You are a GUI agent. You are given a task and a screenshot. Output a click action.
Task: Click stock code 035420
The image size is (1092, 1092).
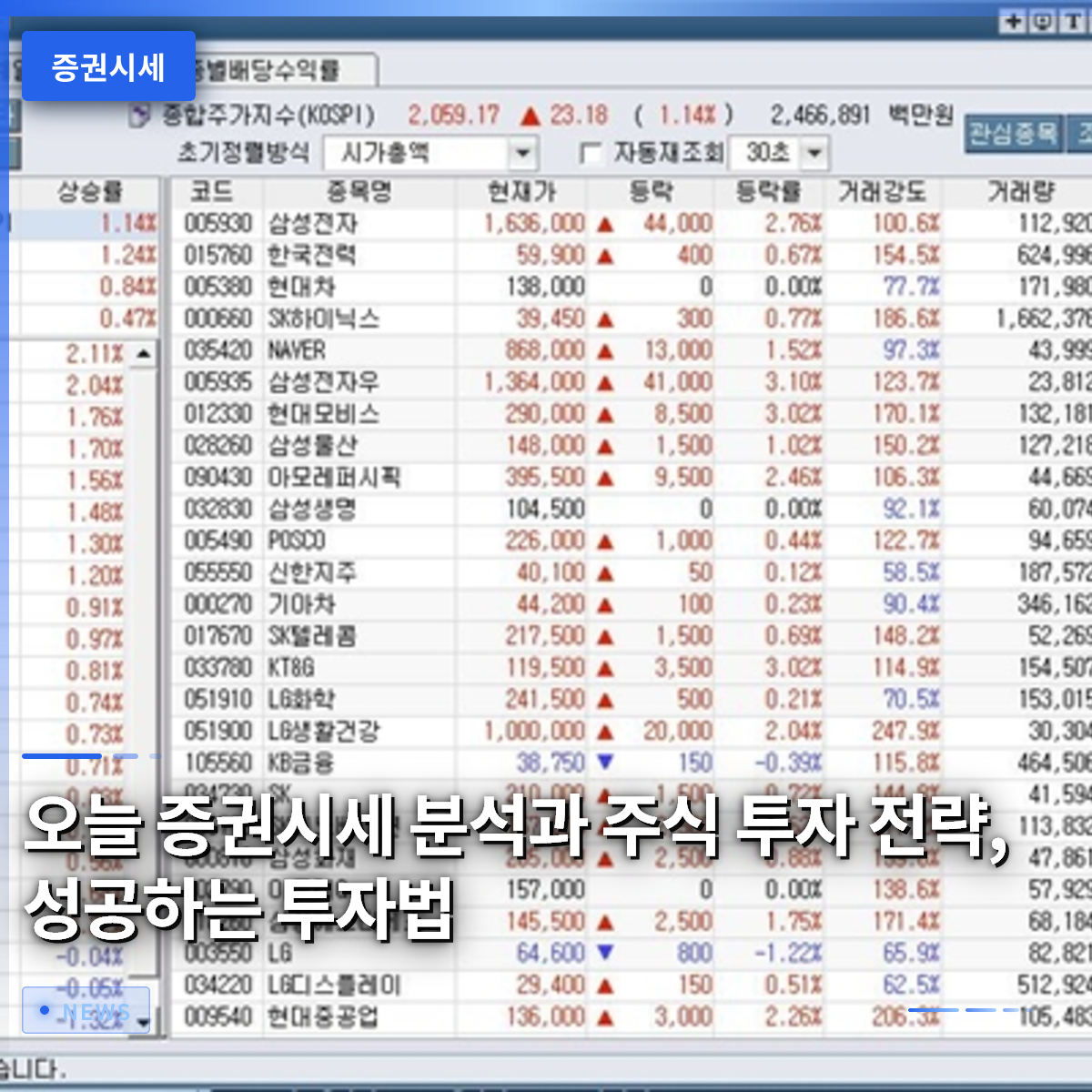pos(218,350)
